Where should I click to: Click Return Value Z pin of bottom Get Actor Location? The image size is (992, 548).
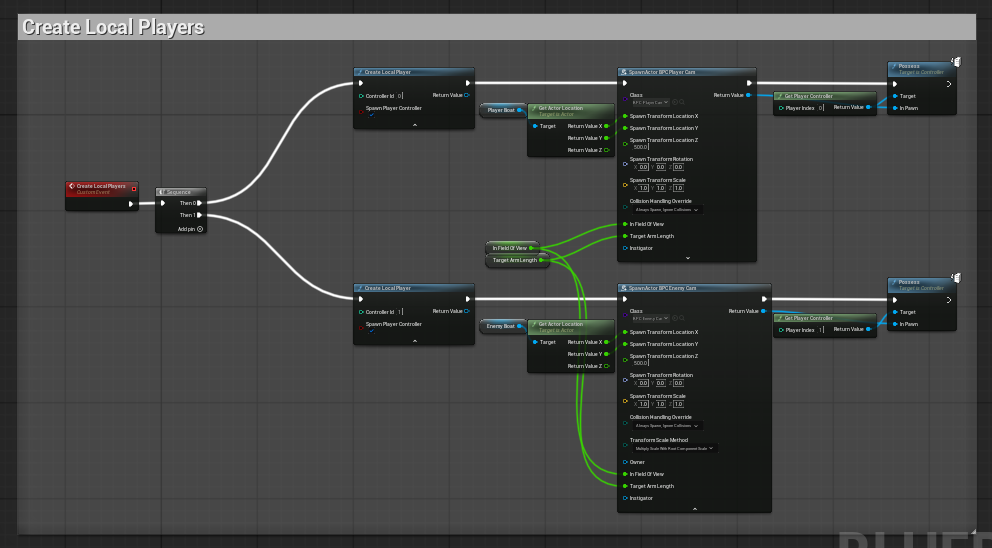point(606,366)
